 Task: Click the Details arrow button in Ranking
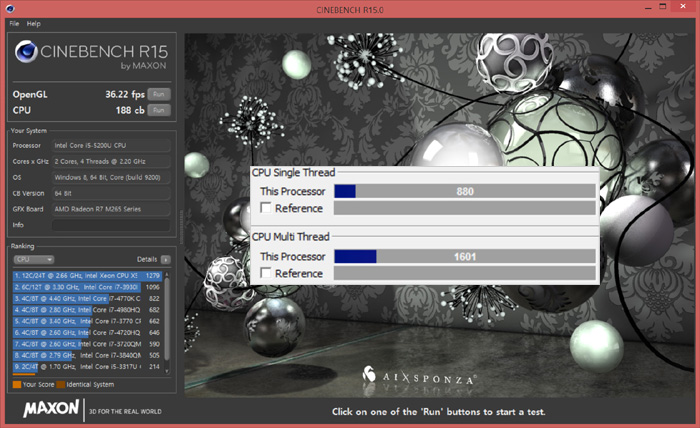(165, 259)
